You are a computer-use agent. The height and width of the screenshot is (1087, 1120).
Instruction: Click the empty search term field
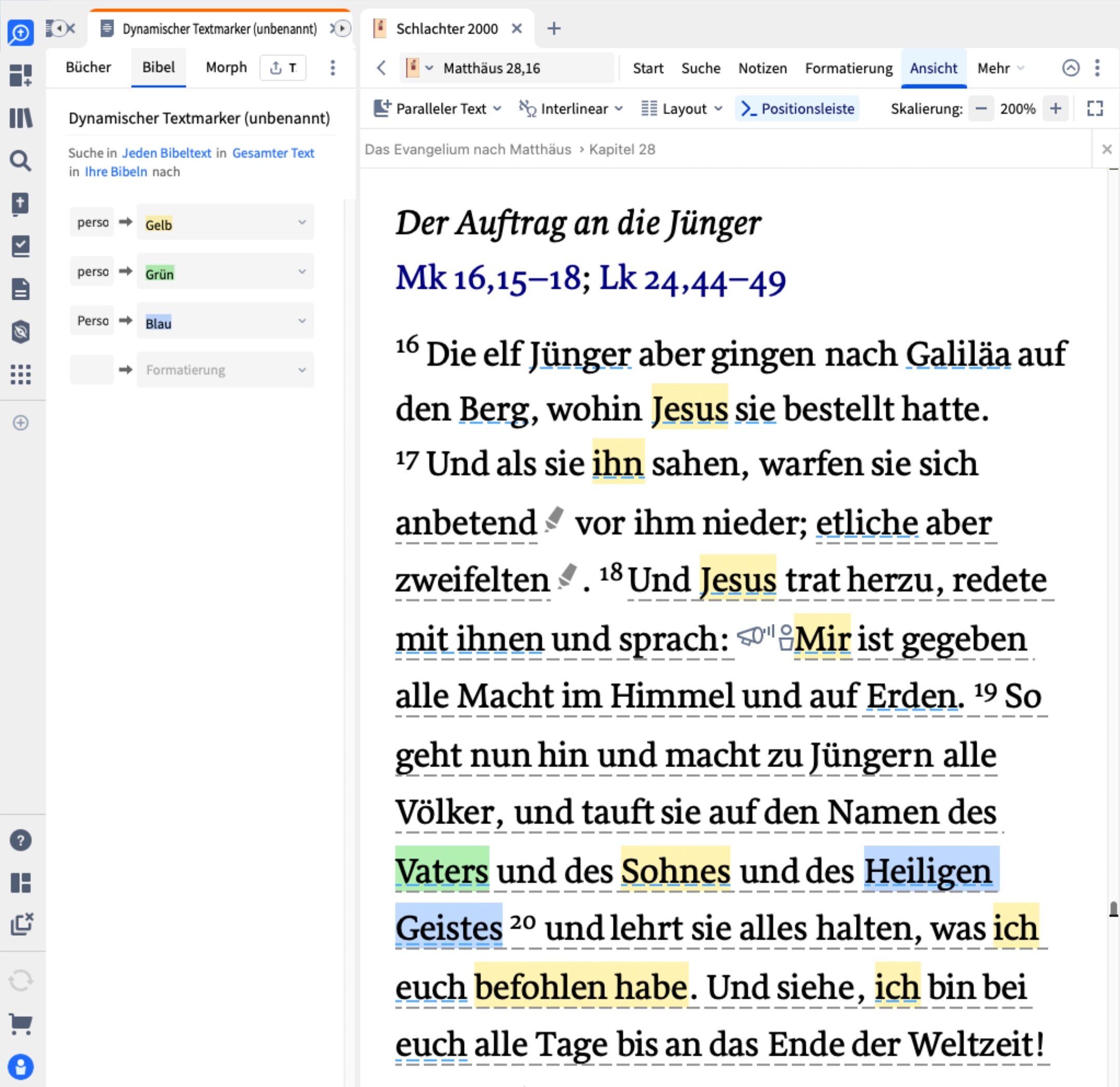[x=92, y=369]
